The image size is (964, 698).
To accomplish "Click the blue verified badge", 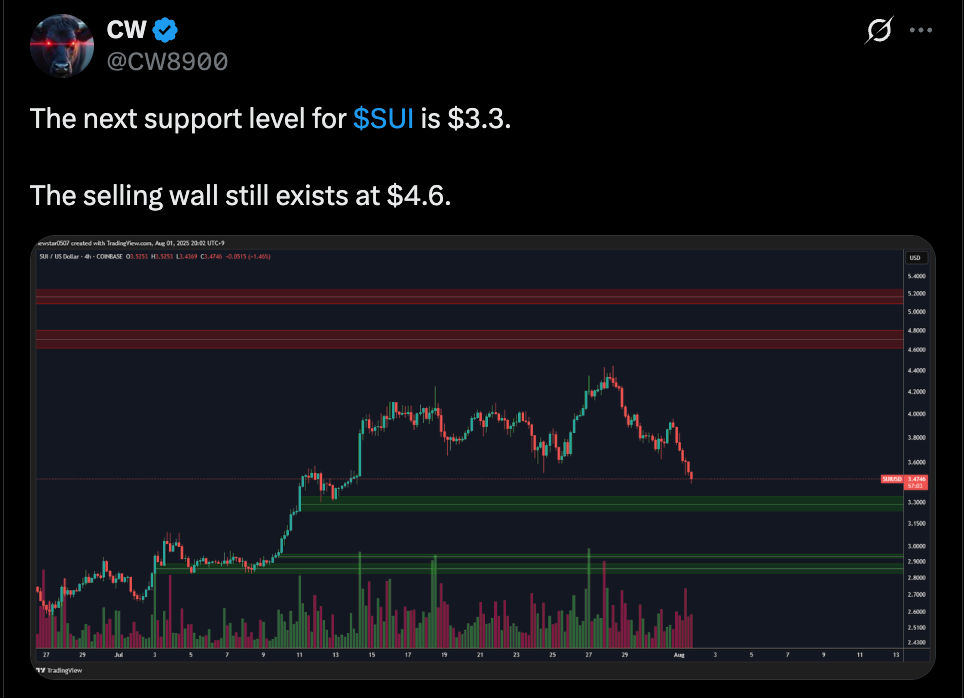I will (x=165, y=30).
